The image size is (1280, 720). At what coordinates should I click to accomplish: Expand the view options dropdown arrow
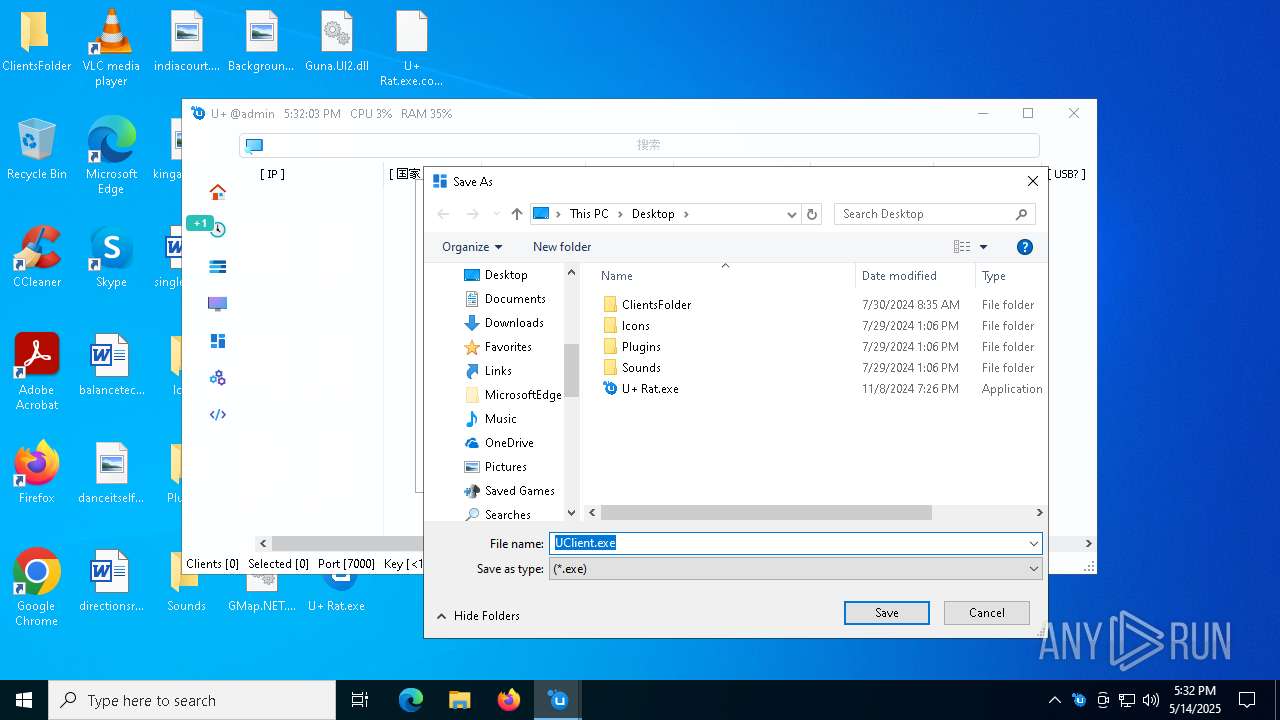pos(983,247)
